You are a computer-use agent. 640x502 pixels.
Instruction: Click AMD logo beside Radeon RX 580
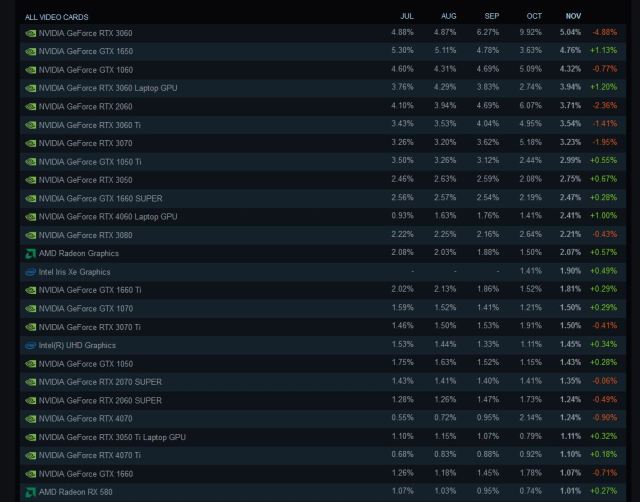(31, 492)
